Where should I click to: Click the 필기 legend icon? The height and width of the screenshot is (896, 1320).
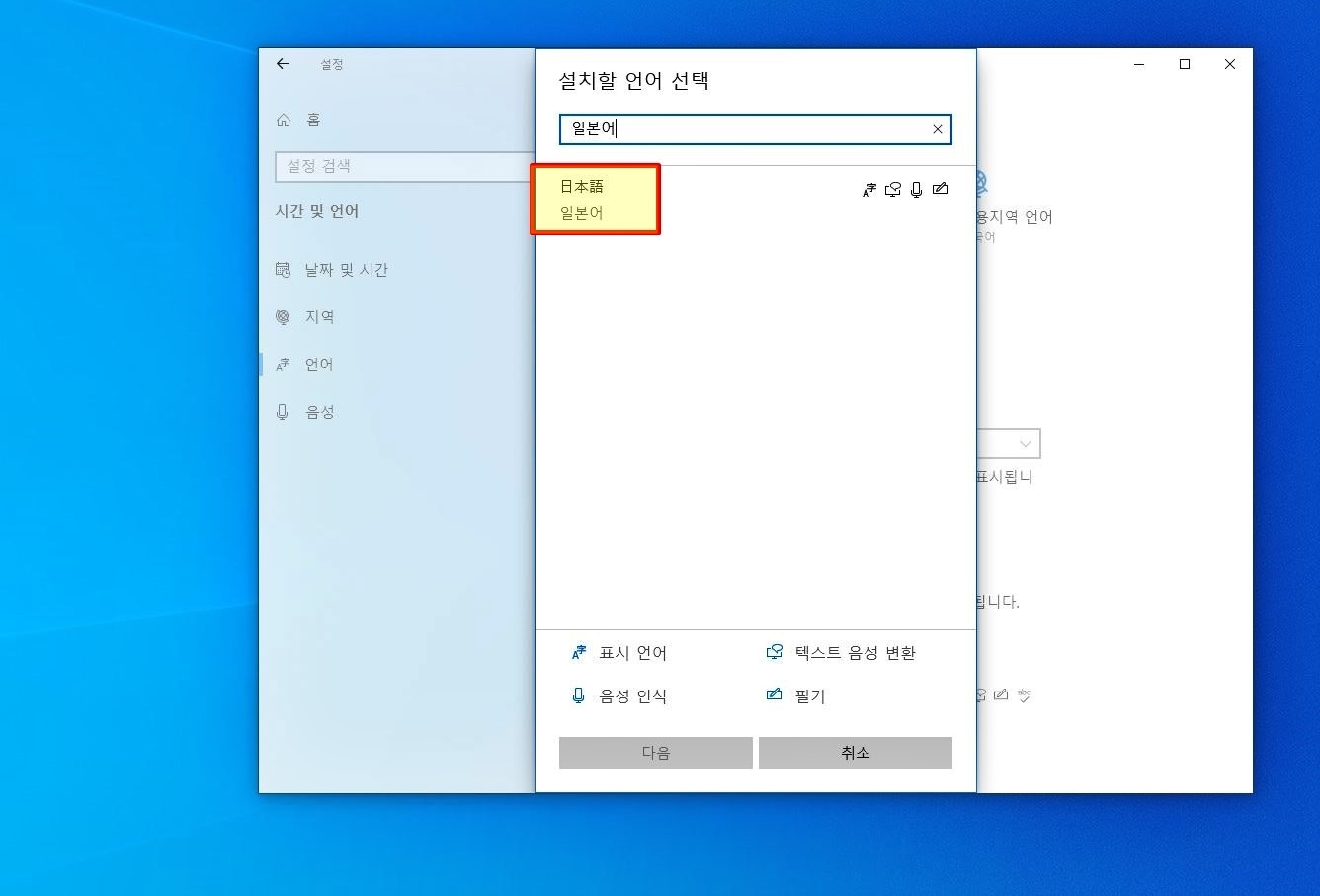pyautogui.click(x=775, y=694)
